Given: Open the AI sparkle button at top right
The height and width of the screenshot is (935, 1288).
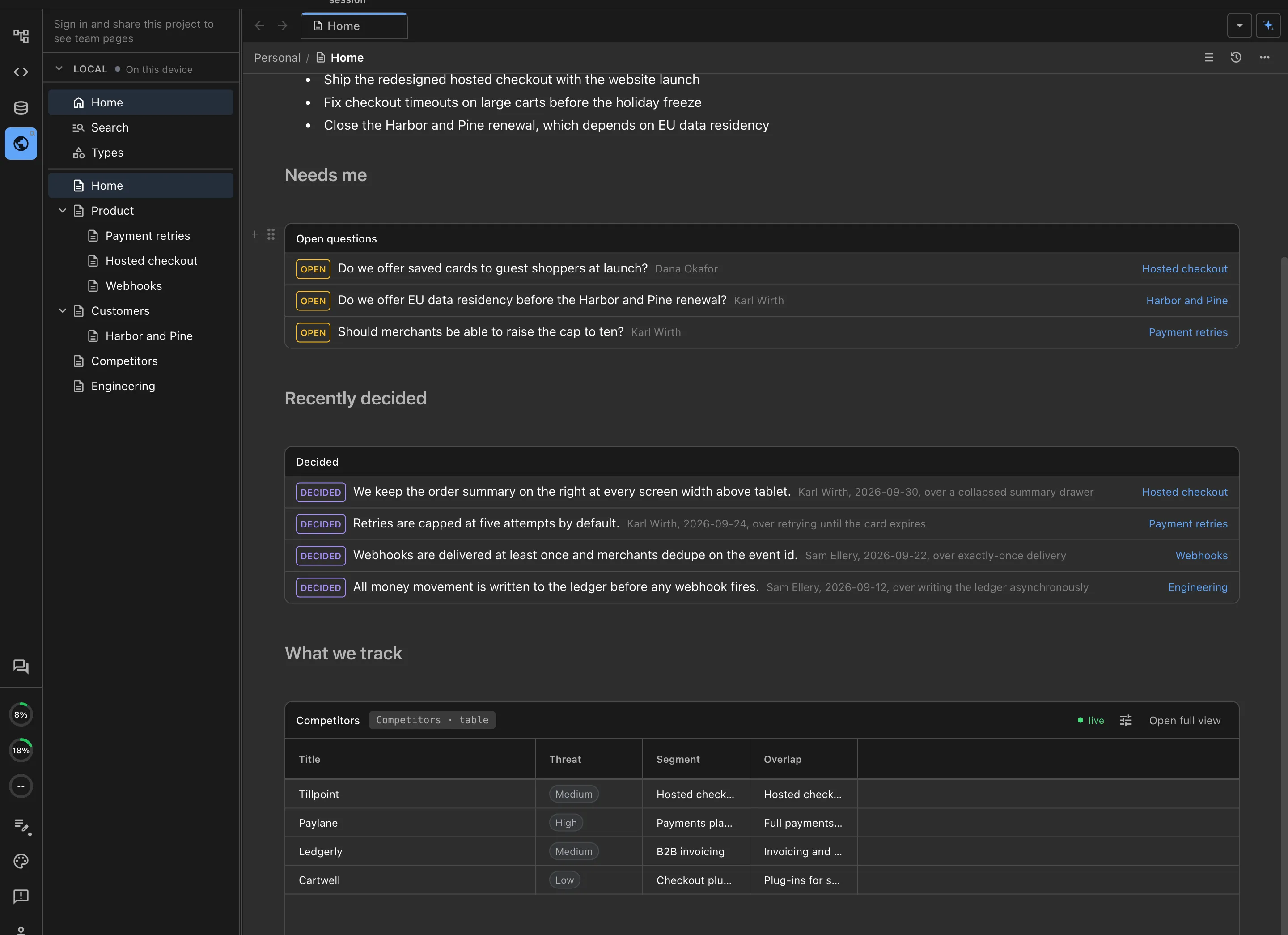Looking at the screenshot, I should point(1268,25).
